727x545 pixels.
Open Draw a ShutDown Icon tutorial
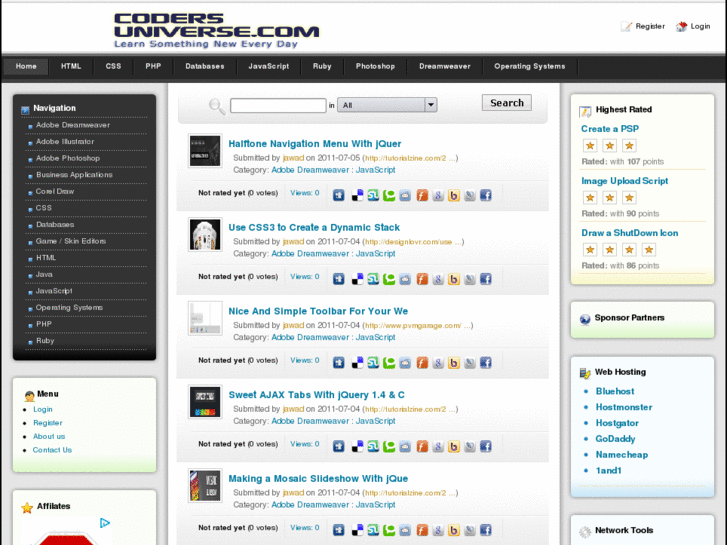(630, 233)
